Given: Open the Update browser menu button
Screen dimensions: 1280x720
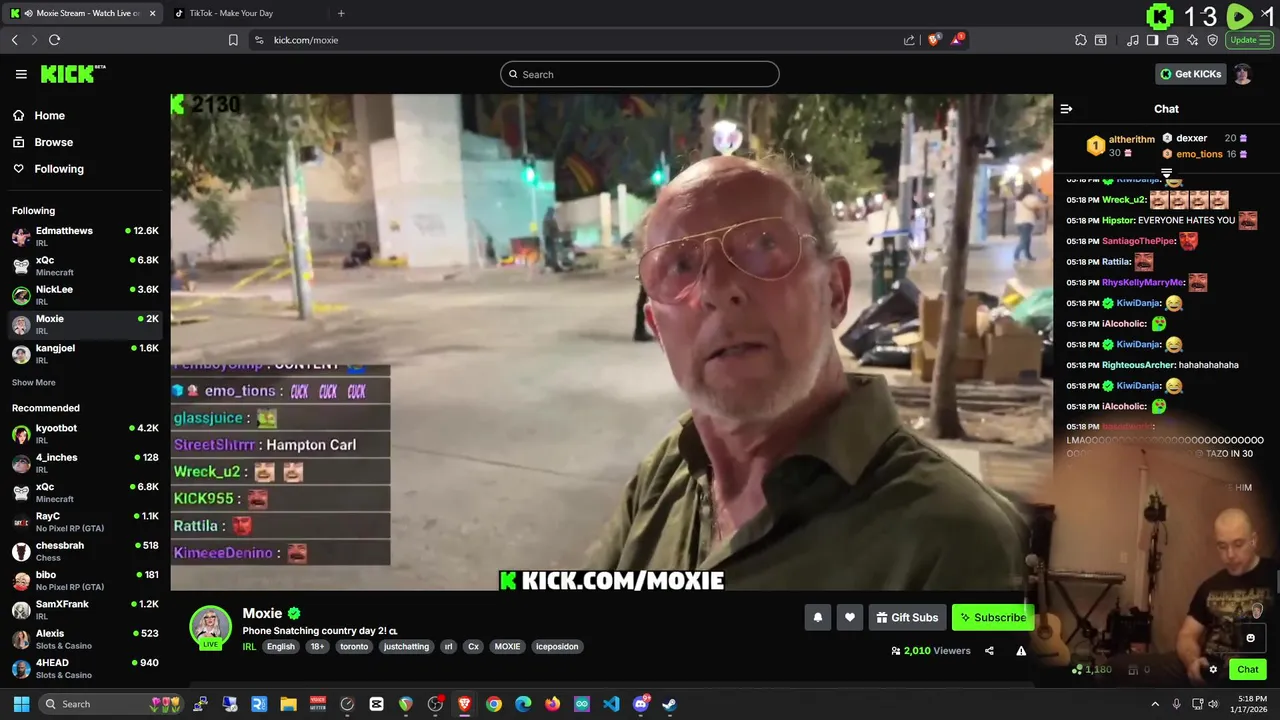Looking at the screenshot, I should point(1248,40).
